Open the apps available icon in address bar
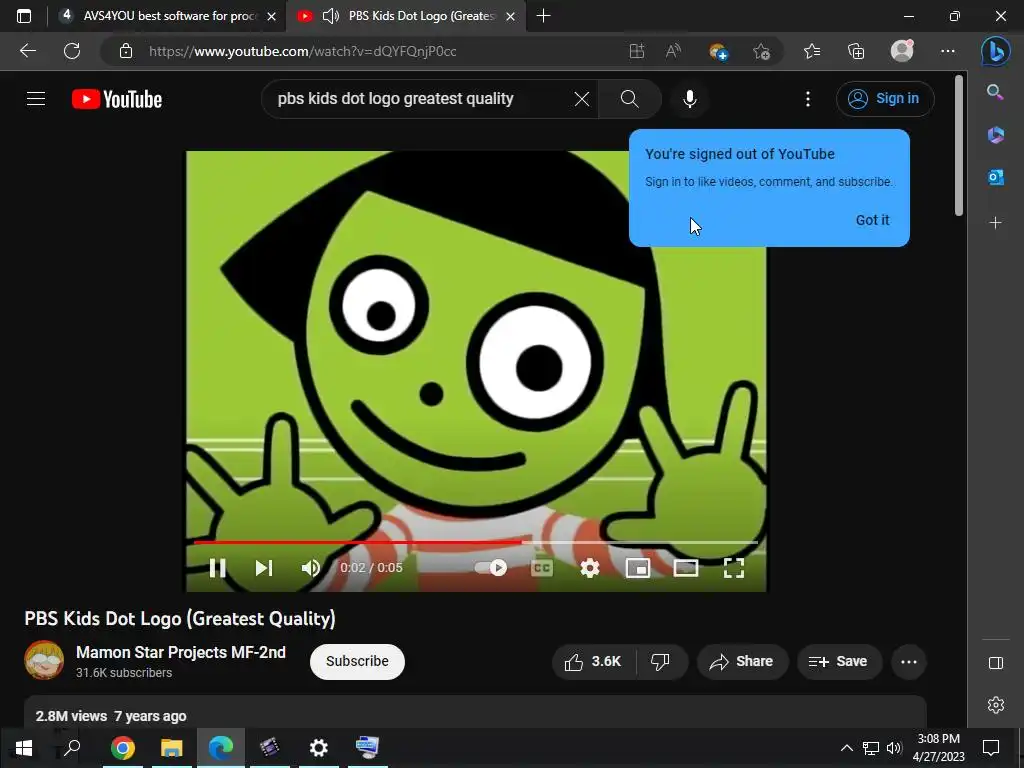Image resolution: width=1024 pixels, height=768 pixels. [637, 51]
